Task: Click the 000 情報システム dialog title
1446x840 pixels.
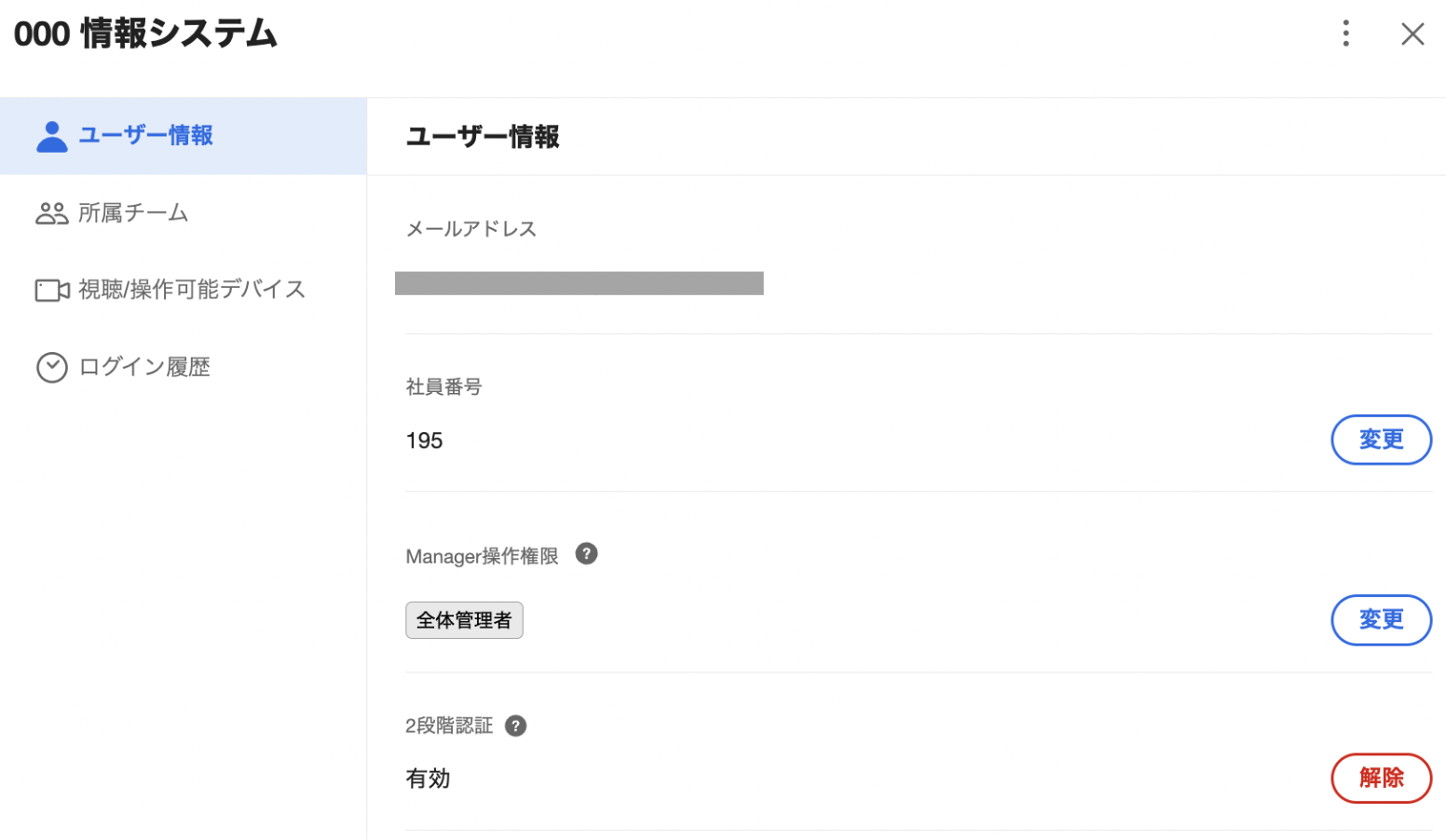Action: (x=145, y=34)
